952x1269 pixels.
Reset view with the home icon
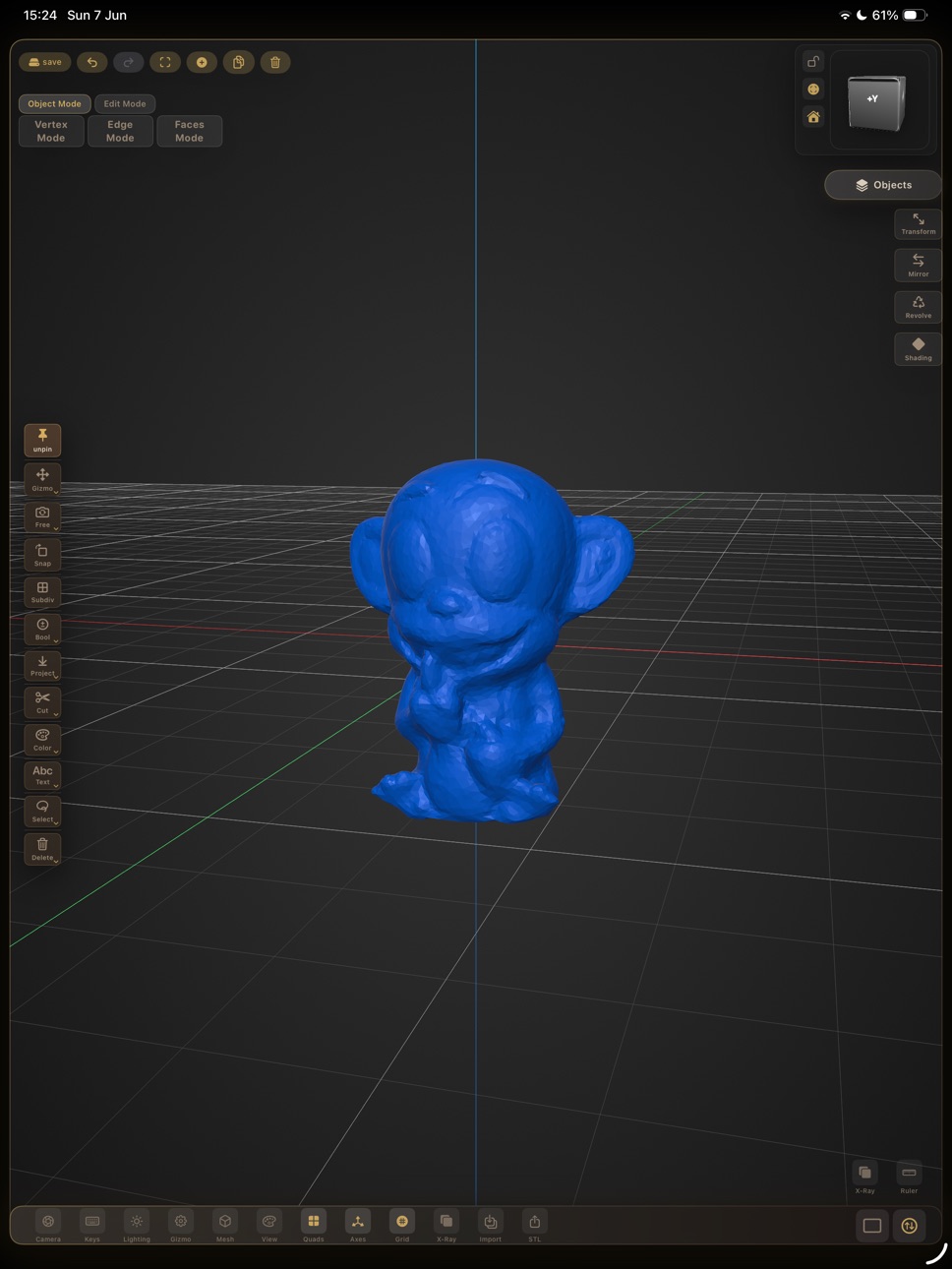point(813,116)
